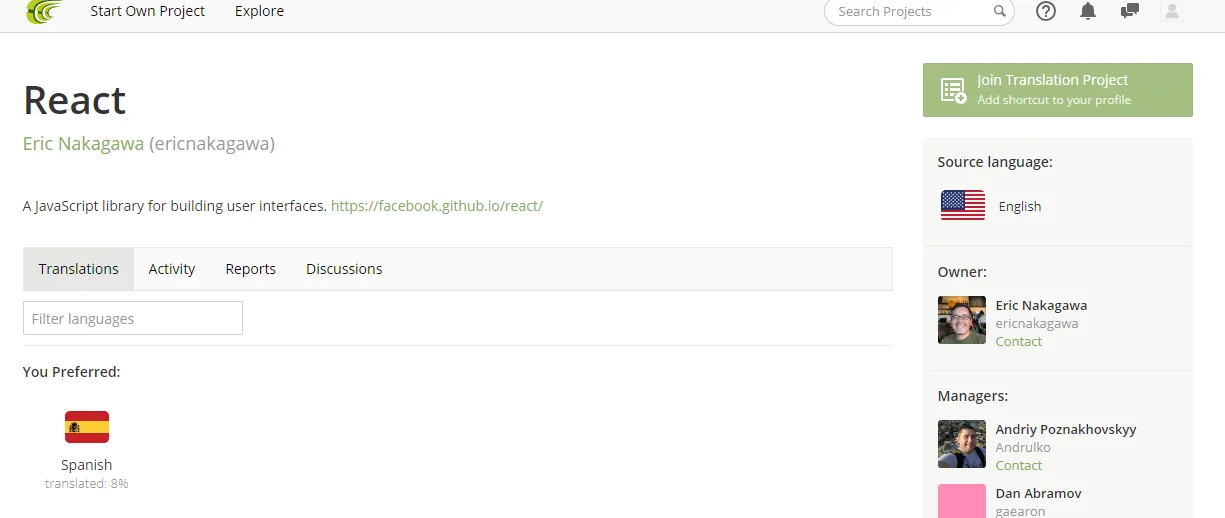Click the Andriy Poznakhovskyy name
This screenshot has height=518, width=1225.
pos(1066,429)
